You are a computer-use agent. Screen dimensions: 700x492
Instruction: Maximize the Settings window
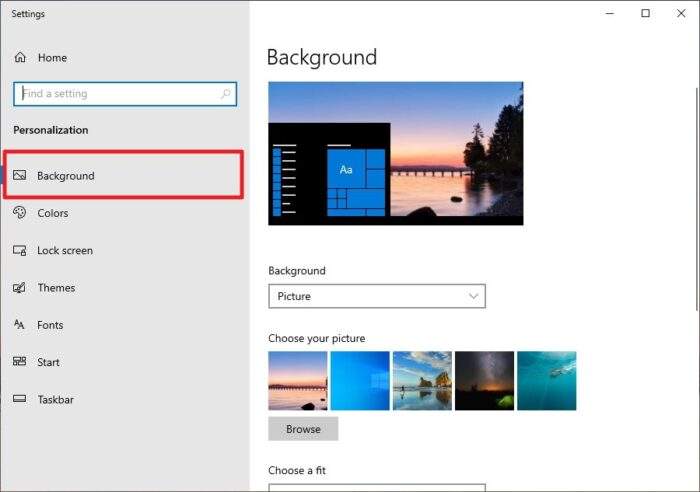[x=645, y=13]
